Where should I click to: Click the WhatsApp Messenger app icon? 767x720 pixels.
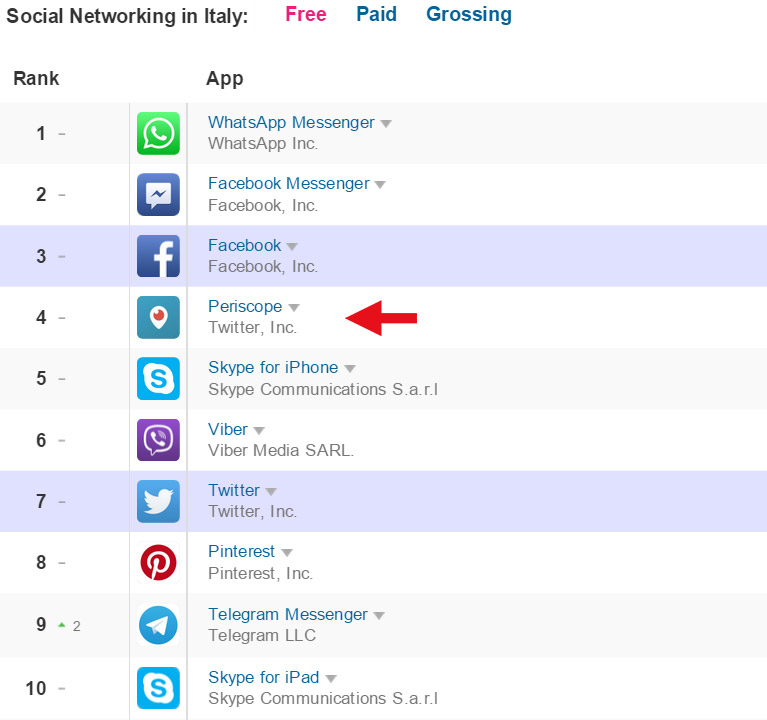point(158,134)
